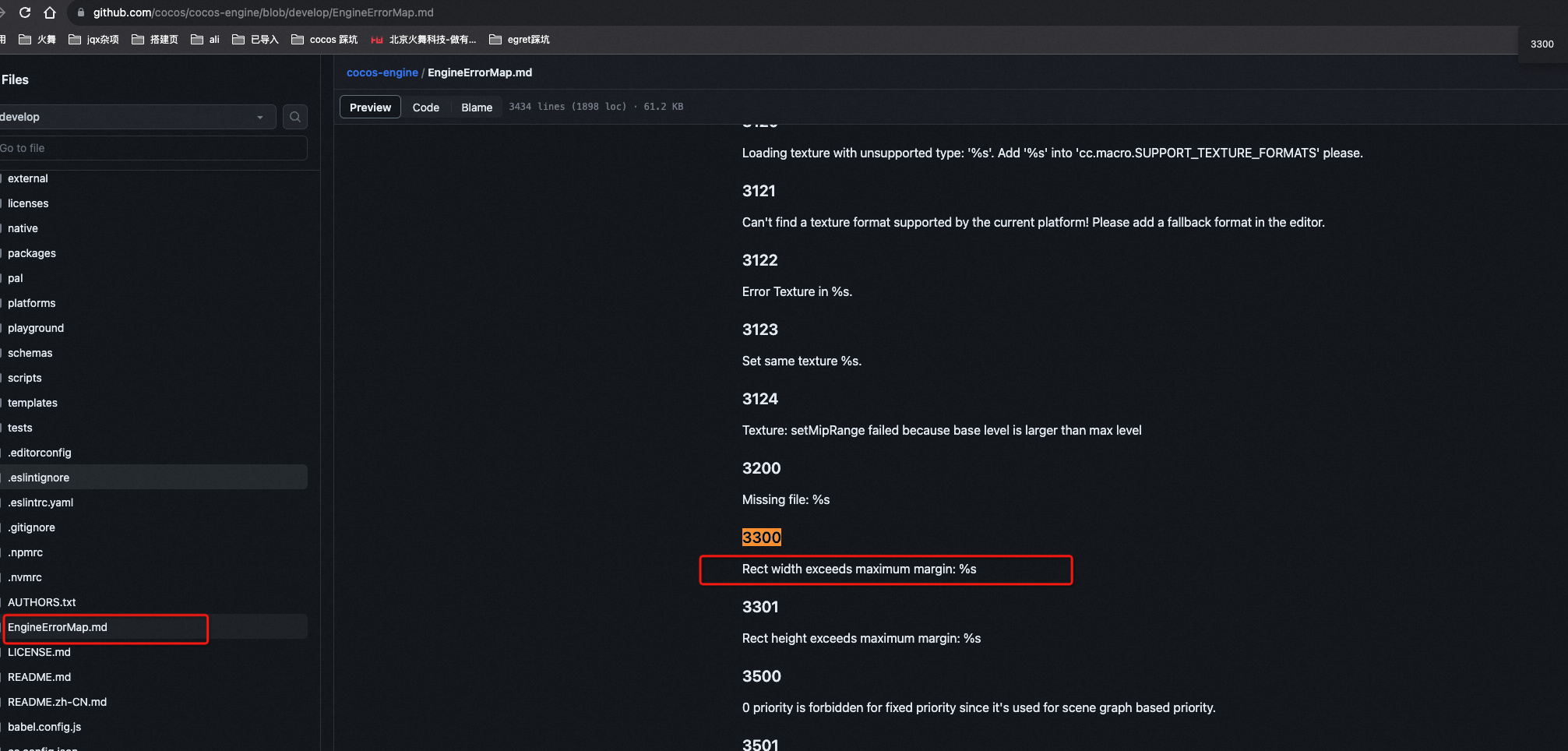The width and height of the screenshot is (1568, 751).
Task: Click the browser reload icon
Action: coord(25,12)
